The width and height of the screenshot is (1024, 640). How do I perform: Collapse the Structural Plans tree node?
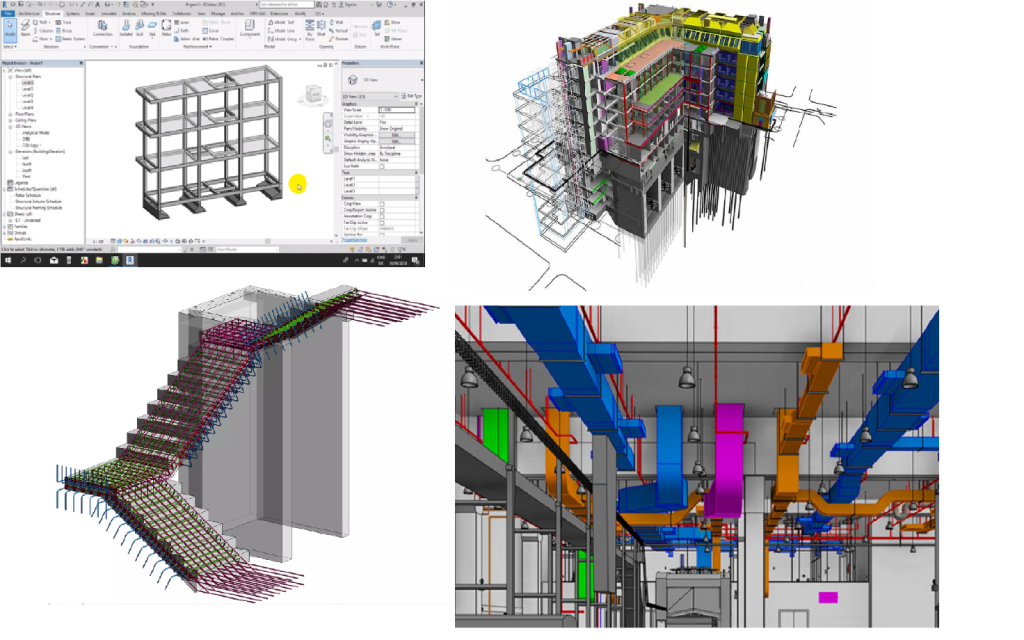(10, 76)
